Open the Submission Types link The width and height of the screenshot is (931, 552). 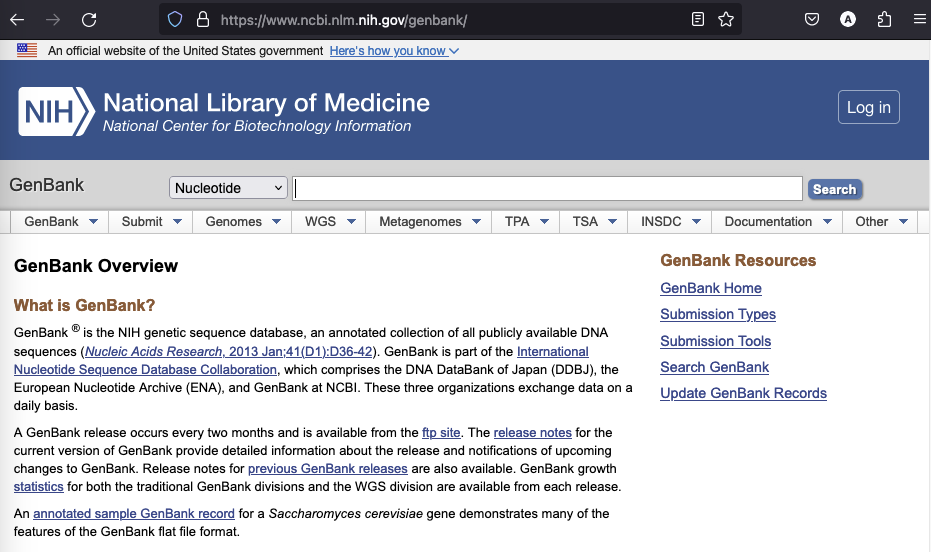point(718,315)
